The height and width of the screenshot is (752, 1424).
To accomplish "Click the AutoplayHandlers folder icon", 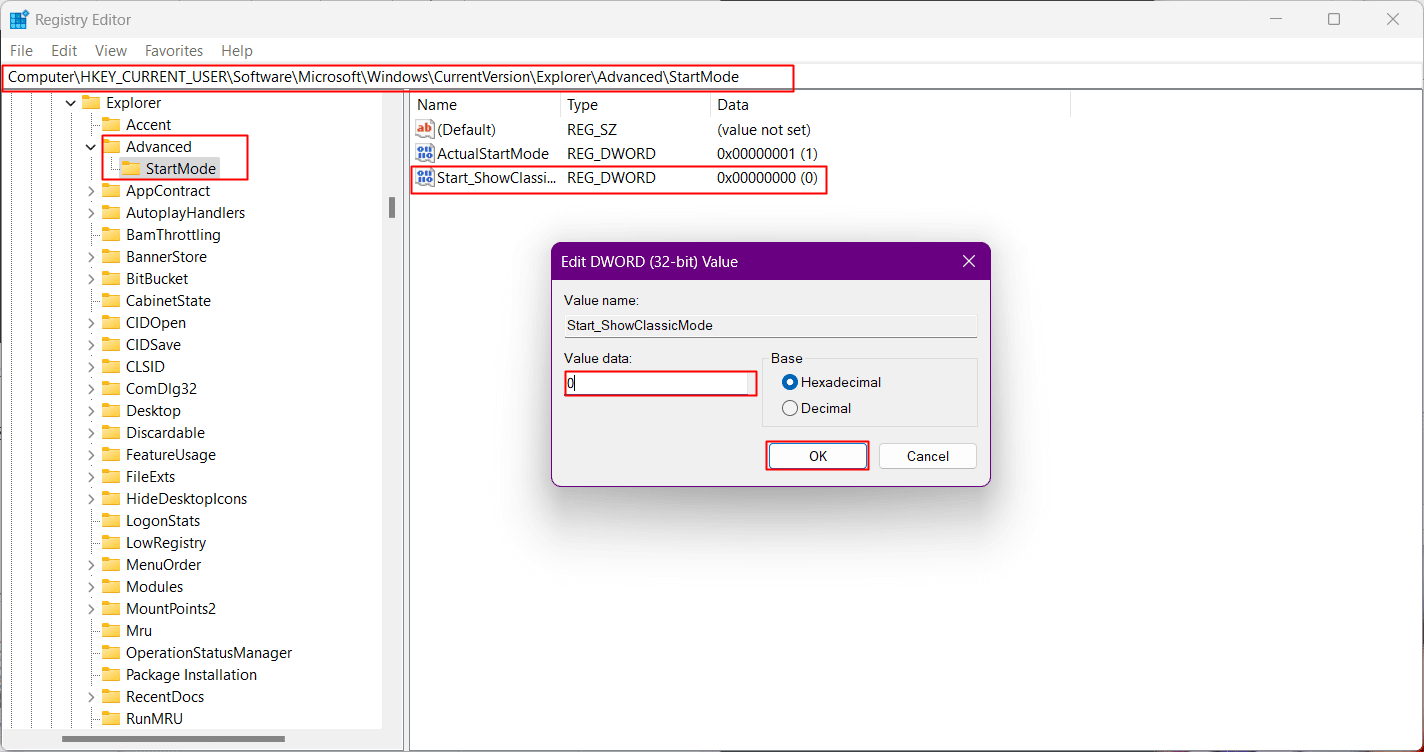I will click(111, 213).
